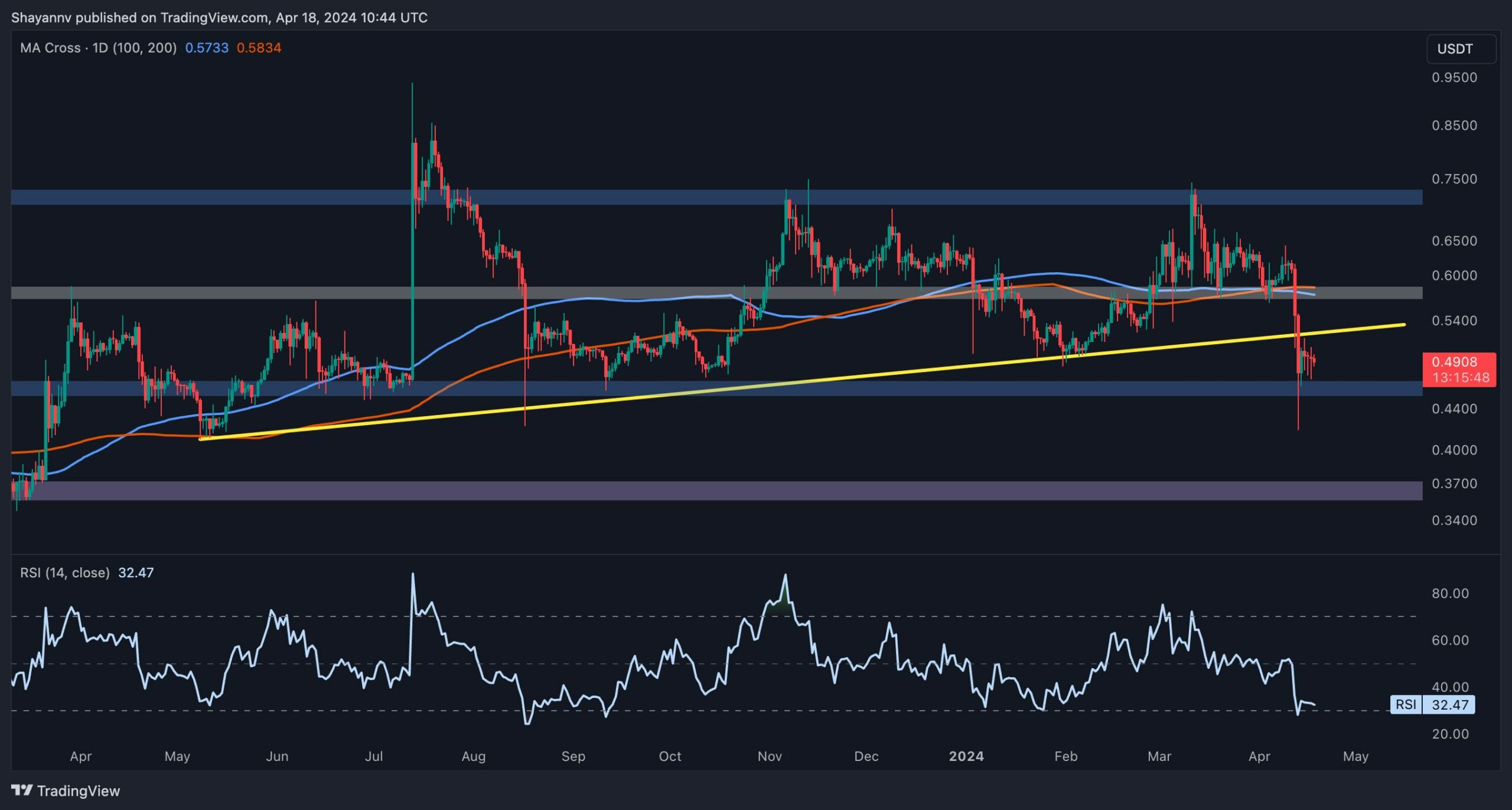Click the July price spike candle wick
This screenshot has height=810, width=1512.
(412, 109)
